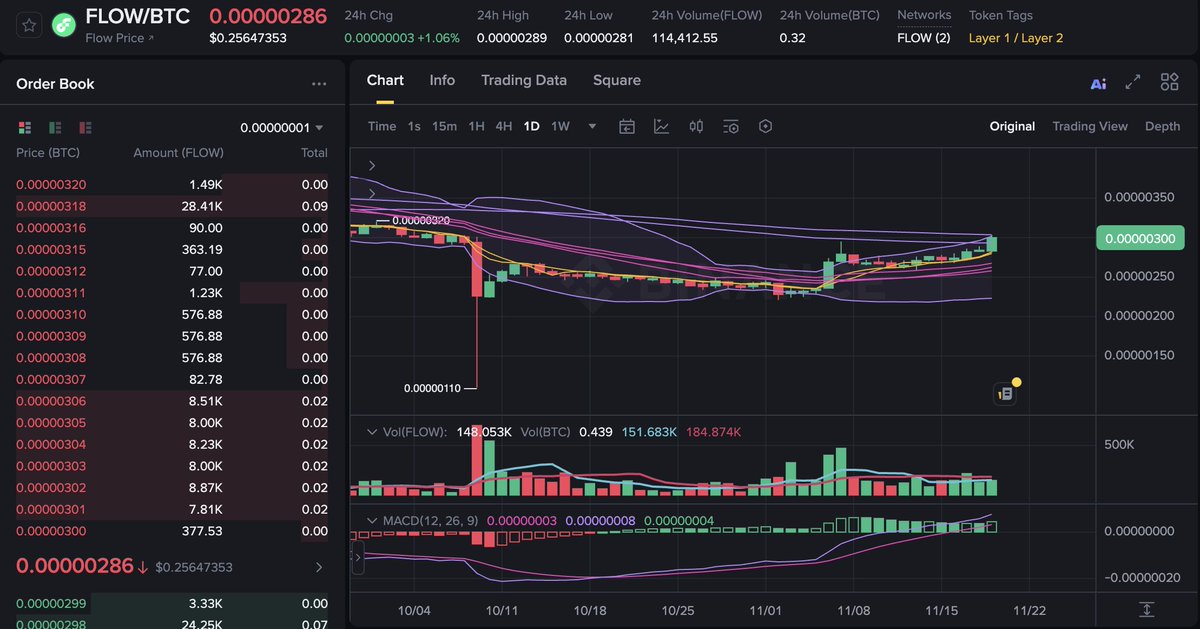Select ask price 0.00000306 row
This screenshot has width=1200, height=629.
172,401
